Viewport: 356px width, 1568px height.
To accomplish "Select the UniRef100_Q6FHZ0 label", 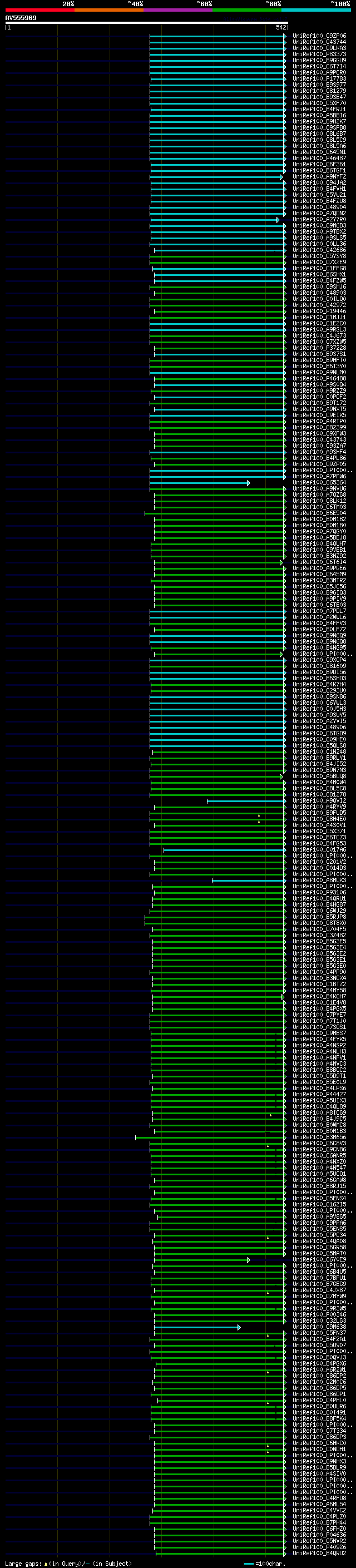I will coord(319,1529).
